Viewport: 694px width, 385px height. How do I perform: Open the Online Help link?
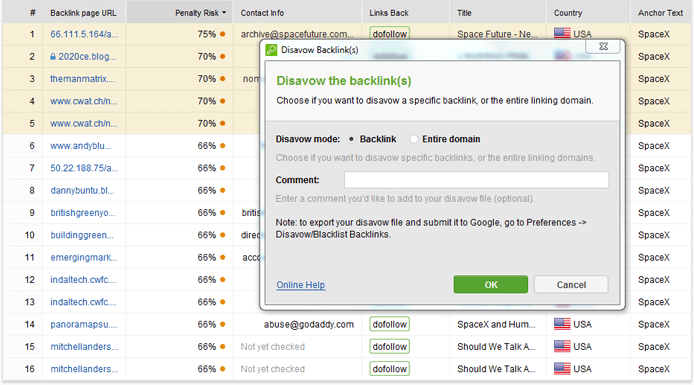[301, 285]
